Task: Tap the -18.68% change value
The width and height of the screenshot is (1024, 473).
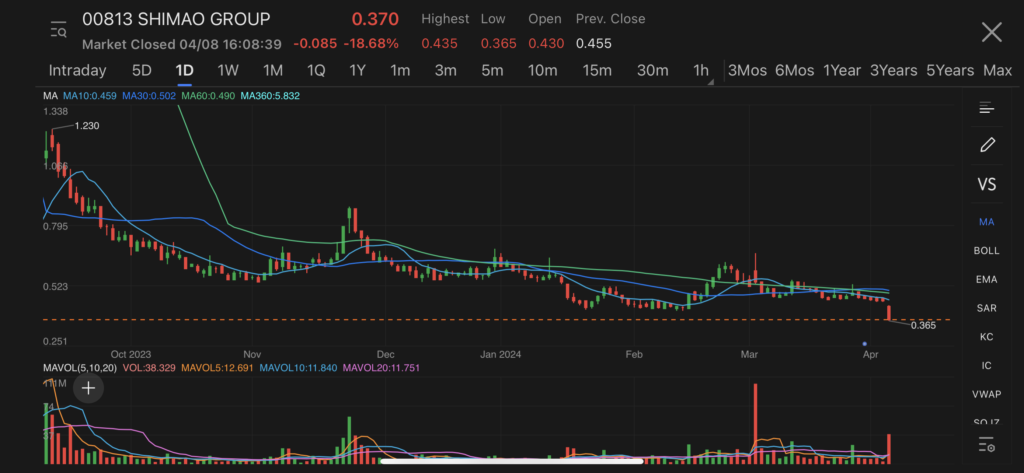Action: (x=372, y=44)
